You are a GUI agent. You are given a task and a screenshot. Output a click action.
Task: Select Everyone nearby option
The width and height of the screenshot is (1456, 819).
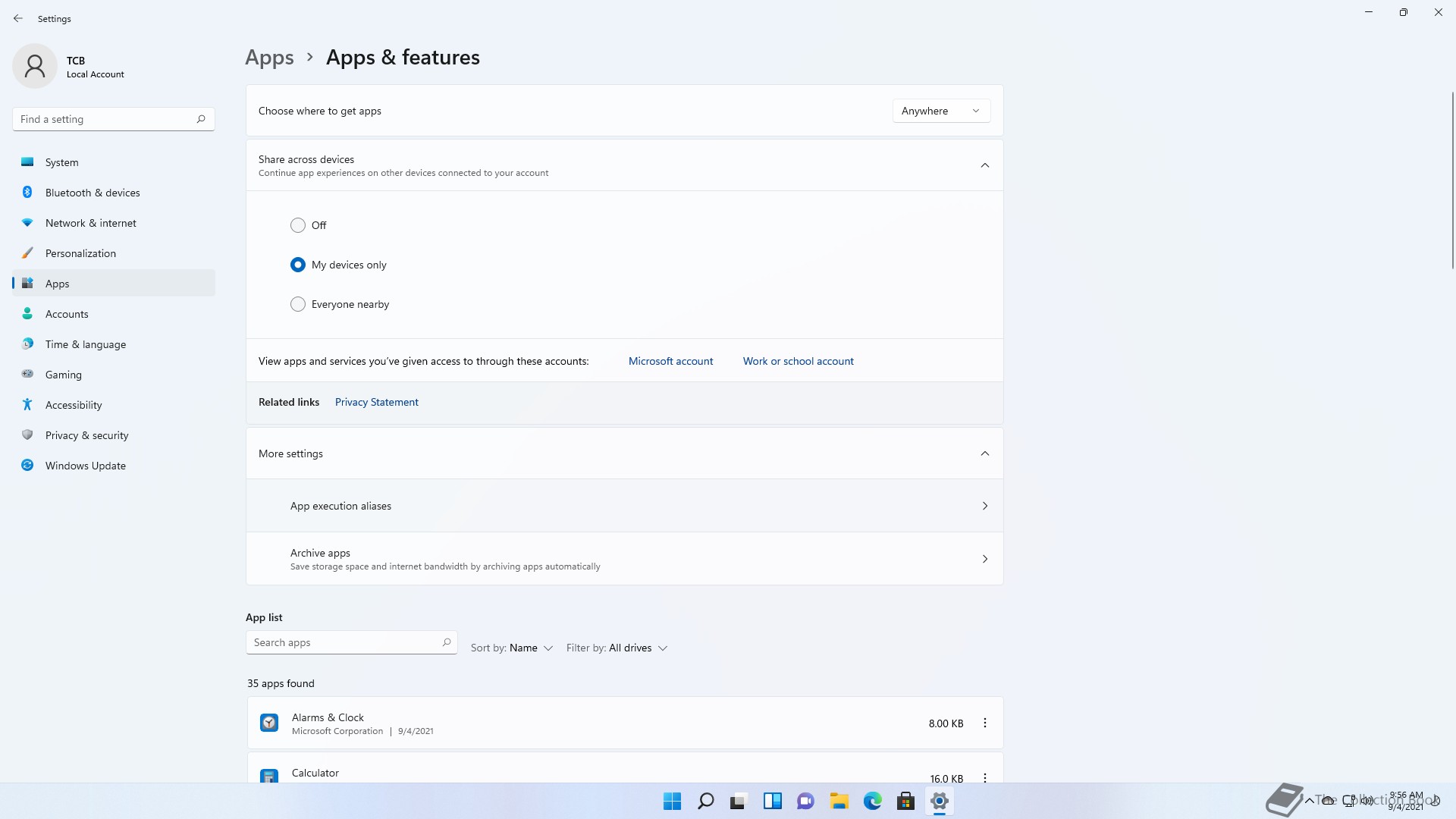pyautogui.click(x=298, y=304)
